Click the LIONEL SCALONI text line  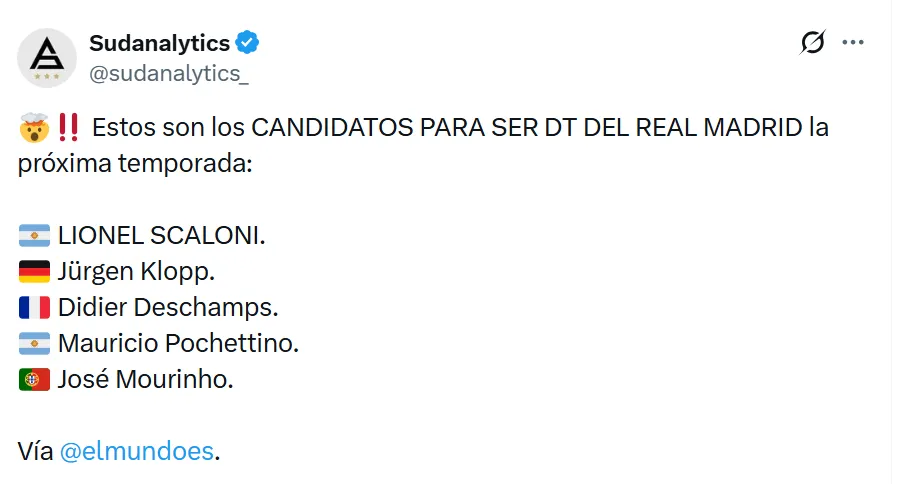tap(163, 237)
